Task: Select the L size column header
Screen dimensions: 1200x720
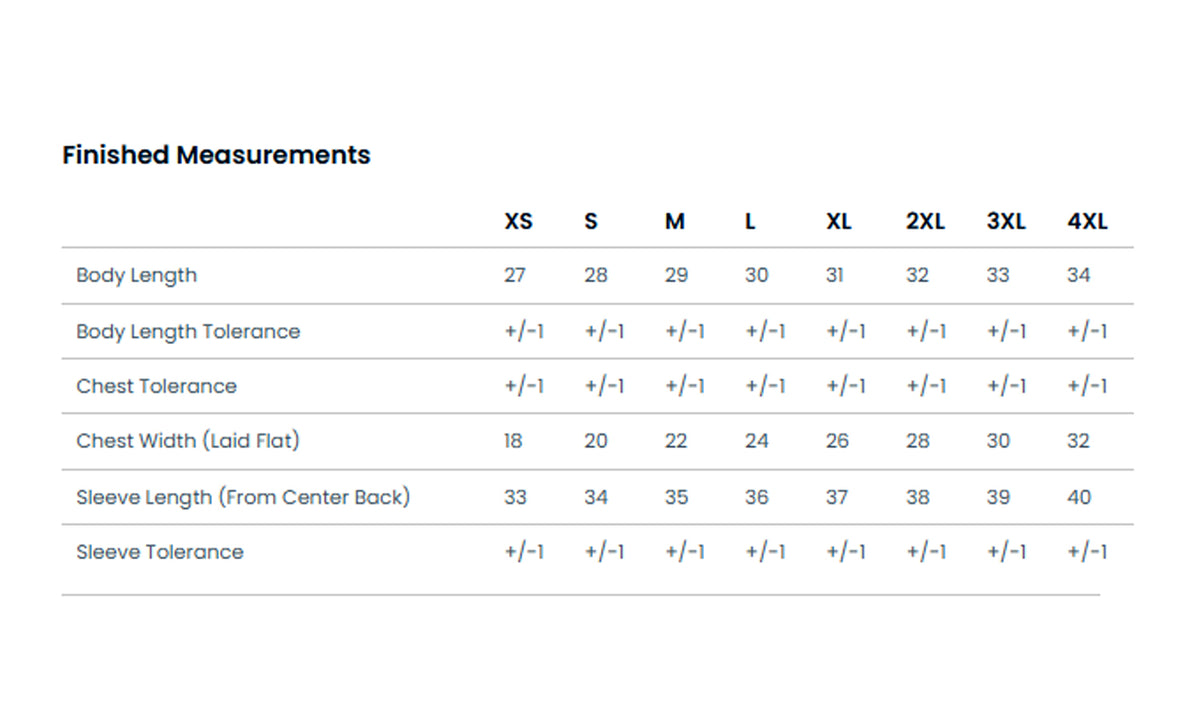Action: [750, 222]
